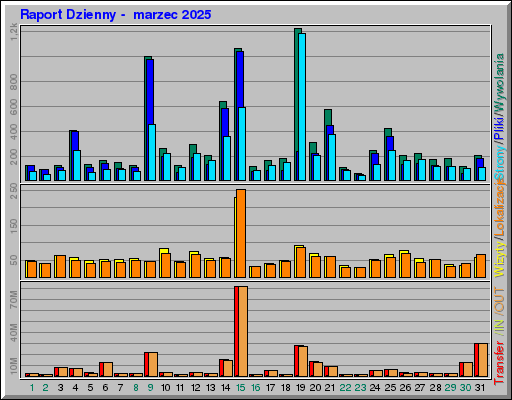
Task: Click day label 17 on the x-axis
Action: click(x=271, y=388)
